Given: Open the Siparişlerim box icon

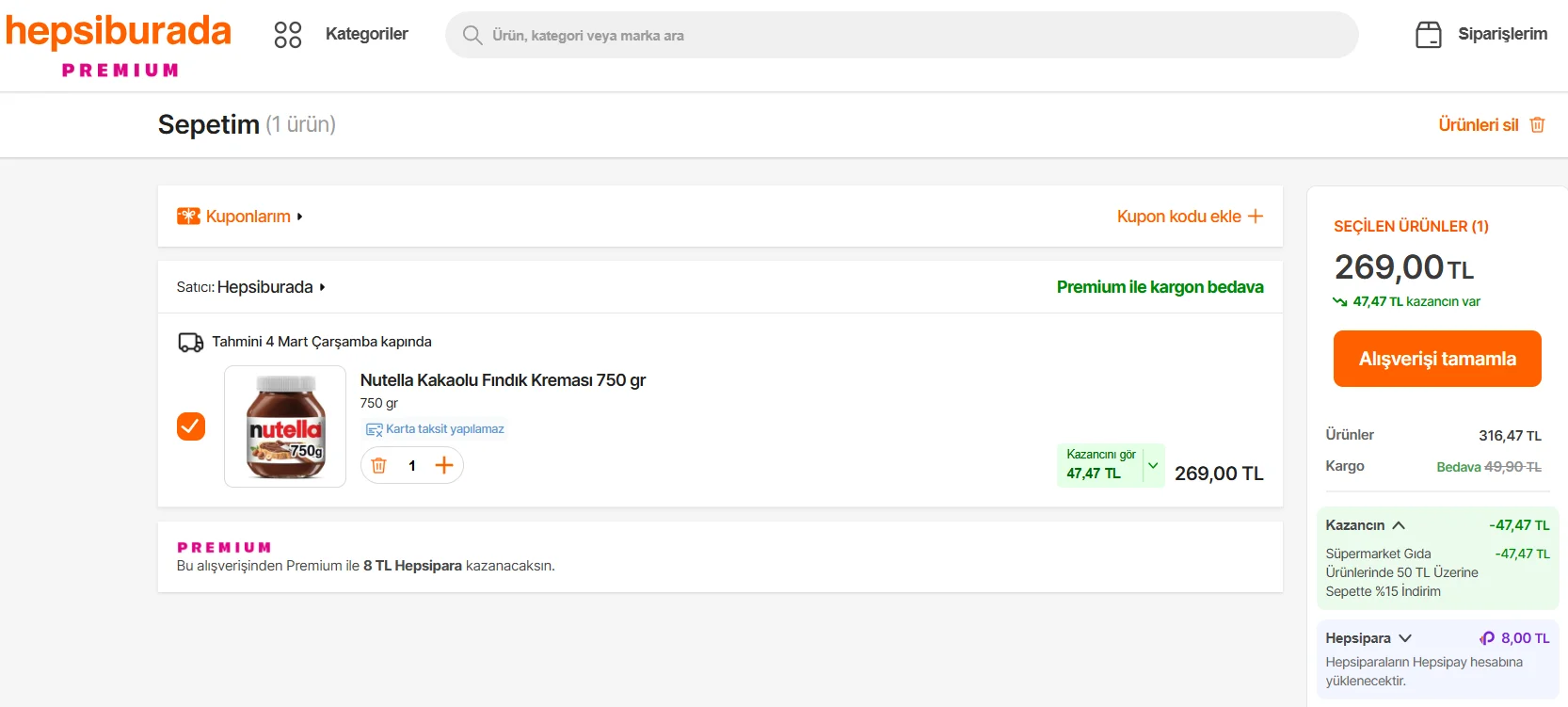Looking at the screenshot, I should [1428, 35].
